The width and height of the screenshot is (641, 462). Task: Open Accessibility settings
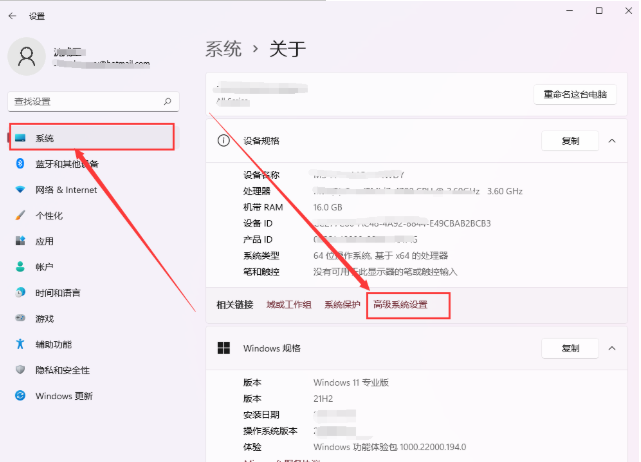click(x=53, y=344)
